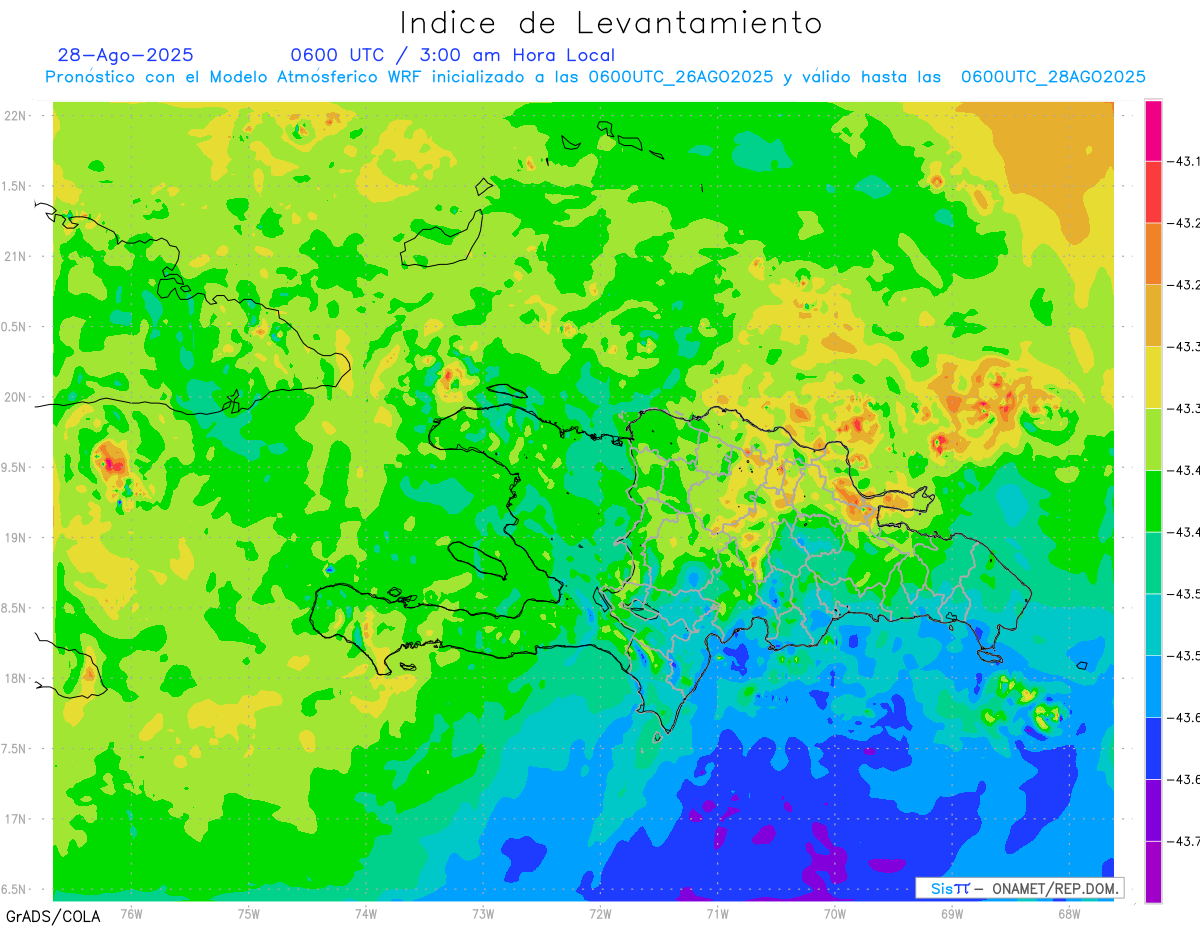Viewport: 1200px width, 927px height.
Task: Click the '71W' longitude label
Action: [x=717, y=913]
